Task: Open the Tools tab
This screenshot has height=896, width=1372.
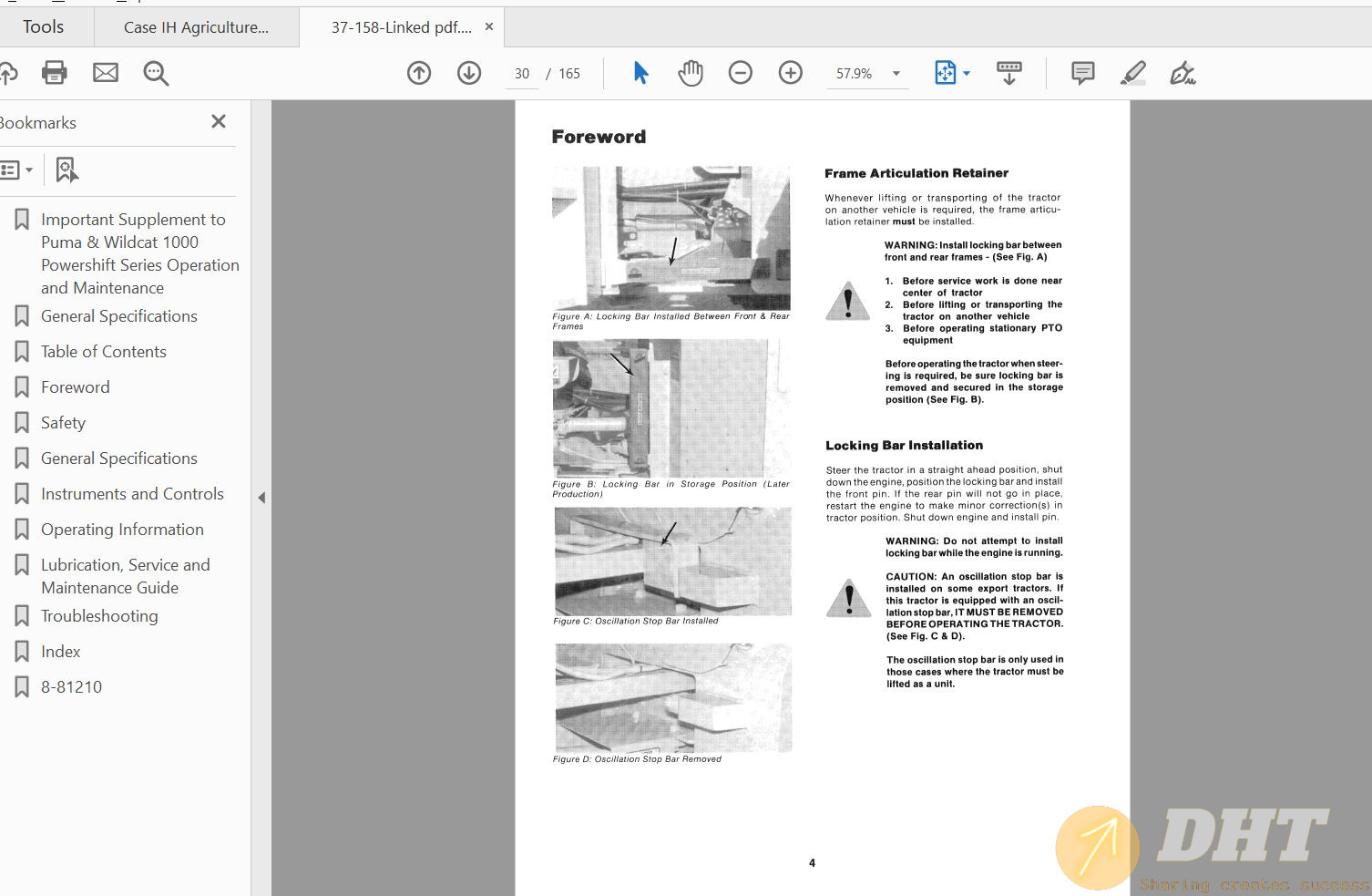Action: (x=44, y=27)
